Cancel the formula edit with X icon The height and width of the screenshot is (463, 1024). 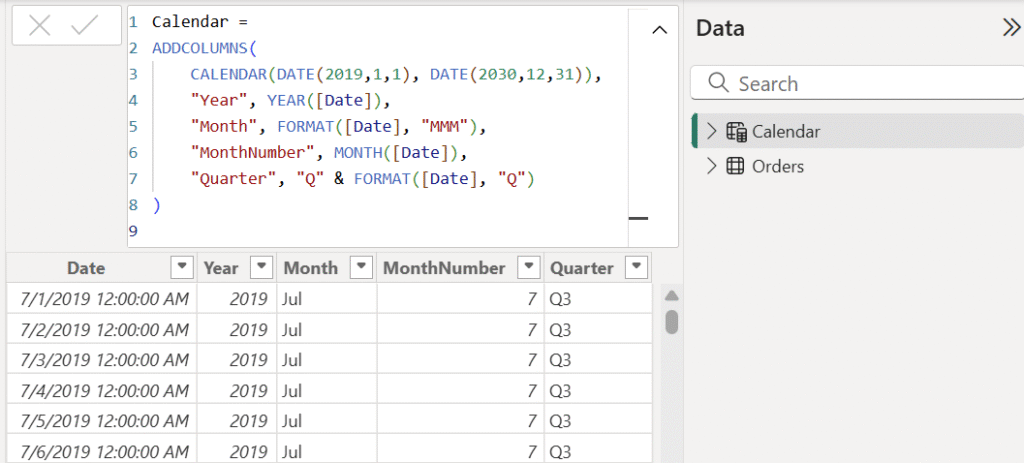[x=40, y=27]
